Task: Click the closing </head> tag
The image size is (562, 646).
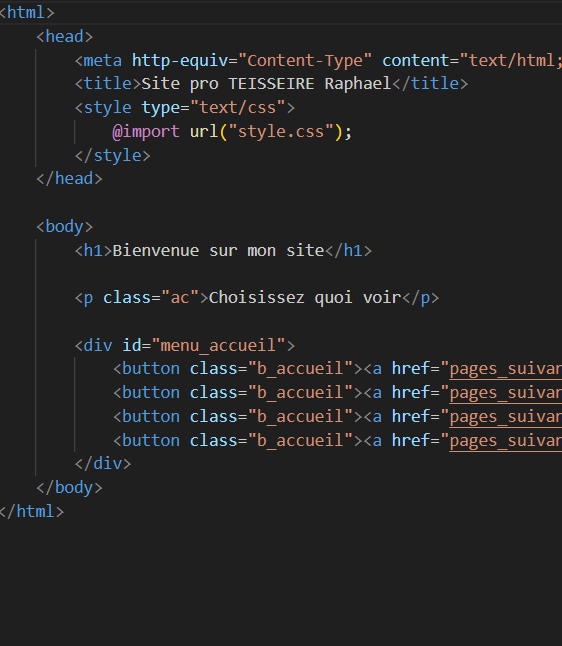Action: [69, 178]
